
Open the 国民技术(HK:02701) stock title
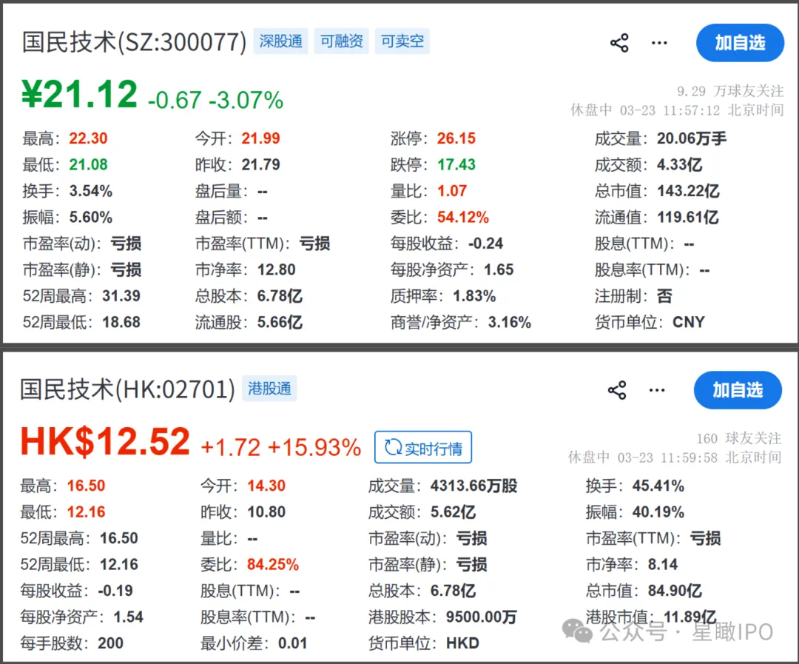pyautogui.click(x=128, y=389)
